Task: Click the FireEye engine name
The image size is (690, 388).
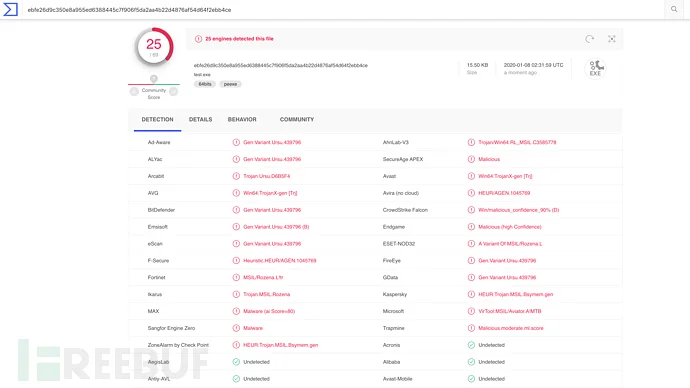Action: point(392,260)
